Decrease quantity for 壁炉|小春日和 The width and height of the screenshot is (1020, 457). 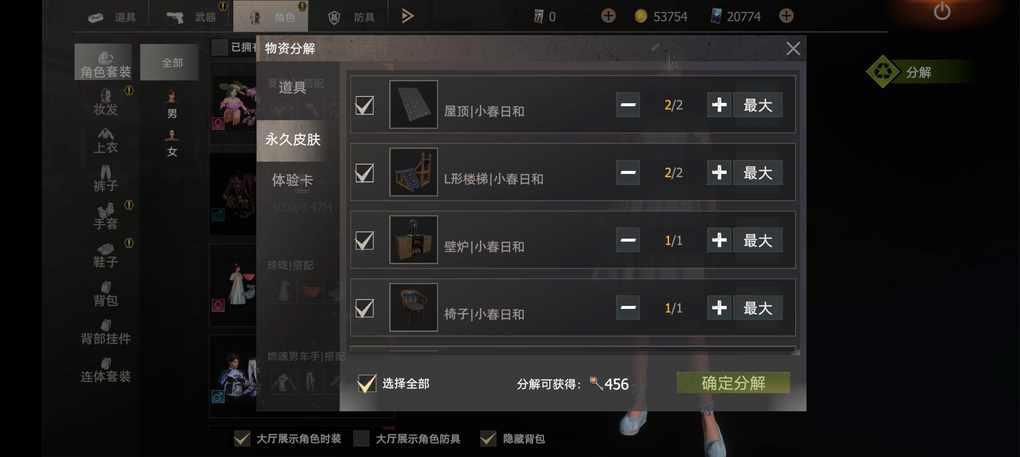[x=628, y=240]
